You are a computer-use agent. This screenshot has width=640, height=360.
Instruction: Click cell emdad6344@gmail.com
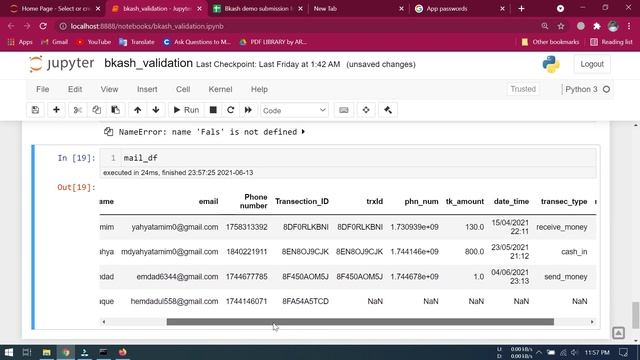(x=177, y=277)
